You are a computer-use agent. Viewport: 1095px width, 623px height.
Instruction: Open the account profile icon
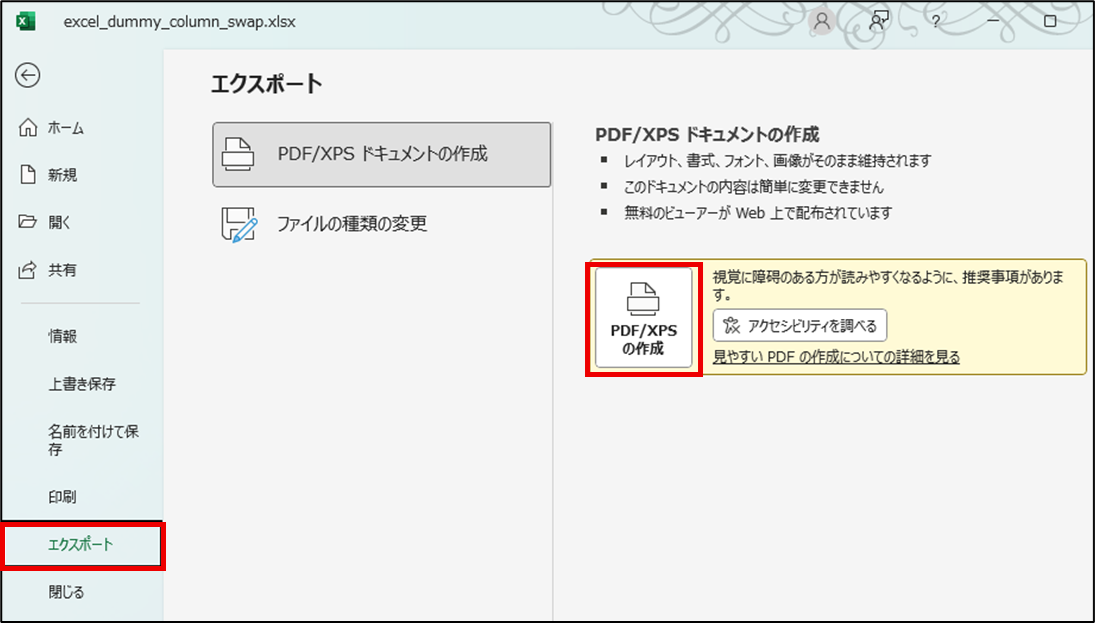tap(822, 21)
